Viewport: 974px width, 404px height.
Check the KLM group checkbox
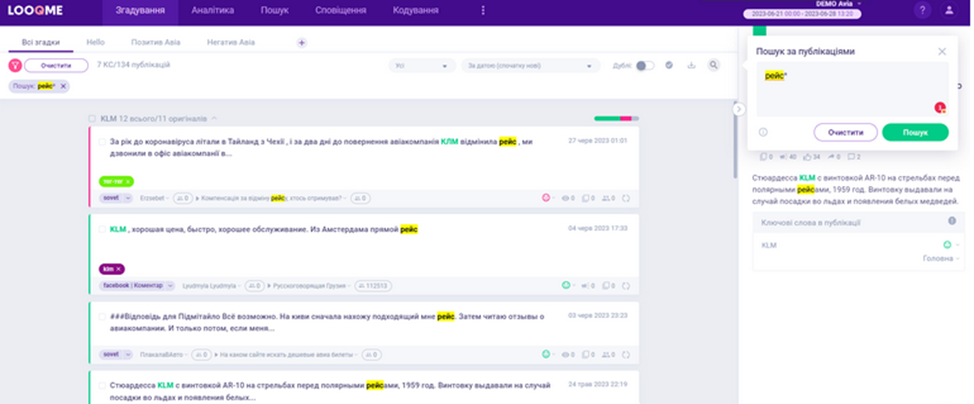pyautogui.click(x=93, y=118)
